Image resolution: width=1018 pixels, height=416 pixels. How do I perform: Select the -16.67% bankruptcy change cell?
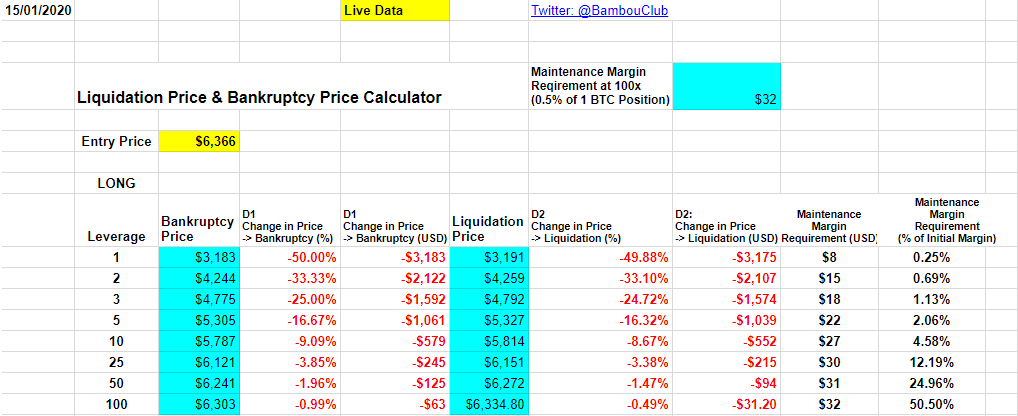[x=290, y=320]
